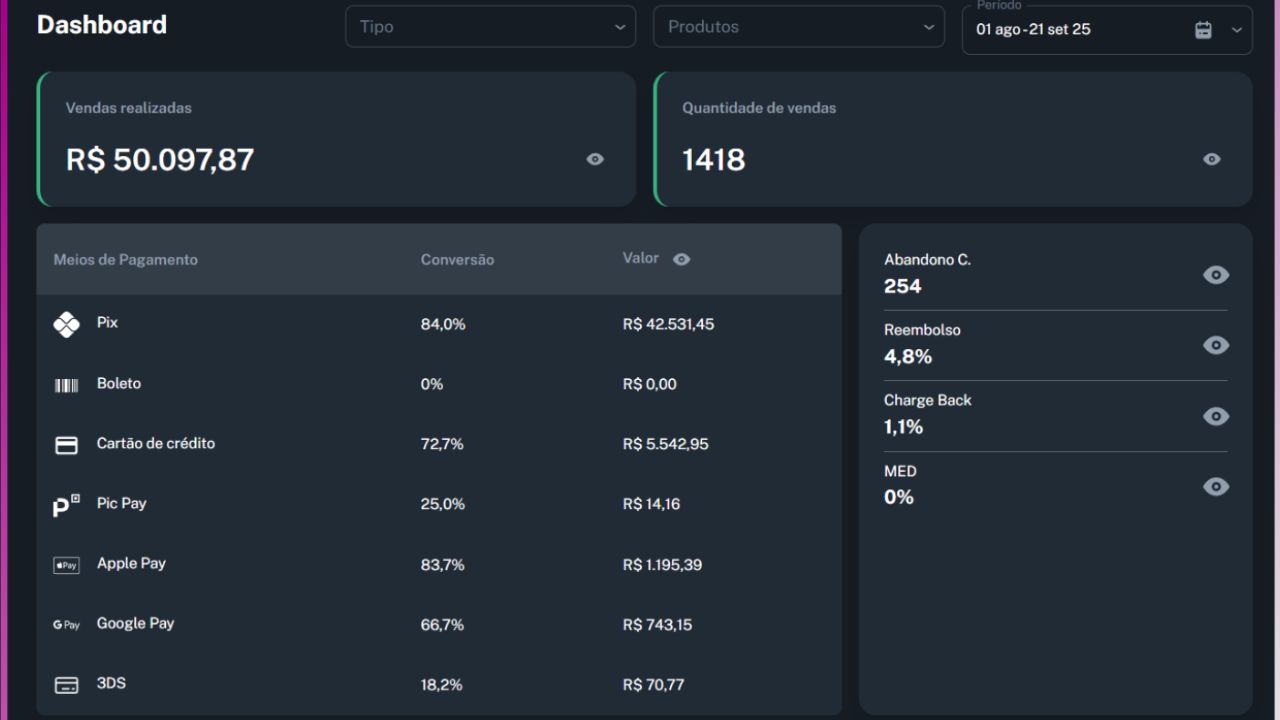This screenshot has height=720, width=1280.
Task: Click the Cartão de crédito card icon
Action: (66, 444)
